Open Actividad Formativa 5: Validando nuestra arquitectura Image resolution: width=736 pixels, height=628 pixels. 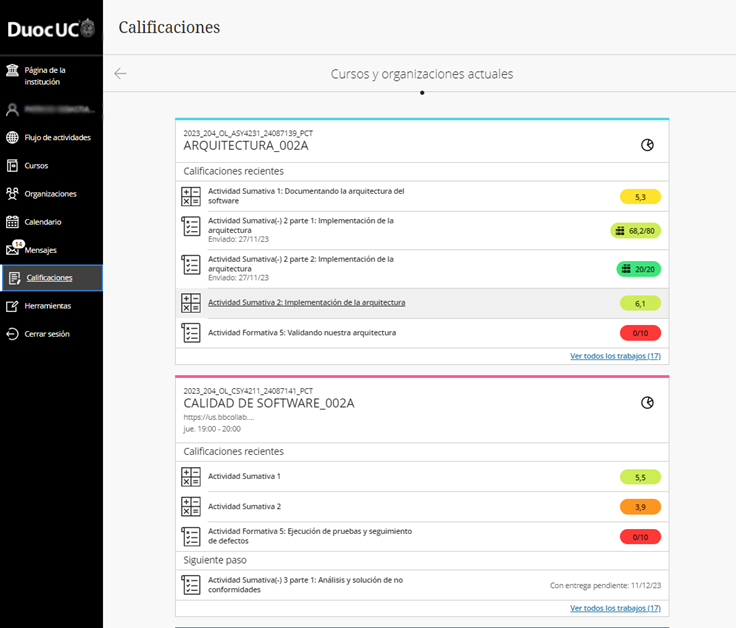[x=302, y=333]
